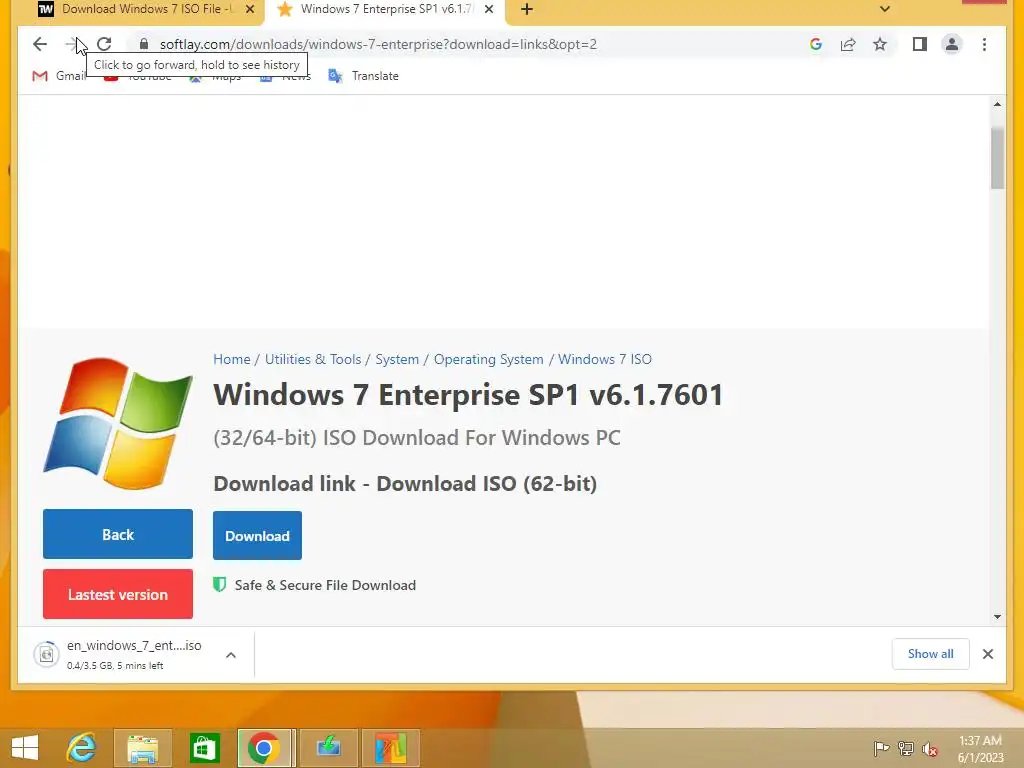Click the Windows 7 logo image
The width and height of the screenshot is (1024, 768).
[x=118, y=423]
